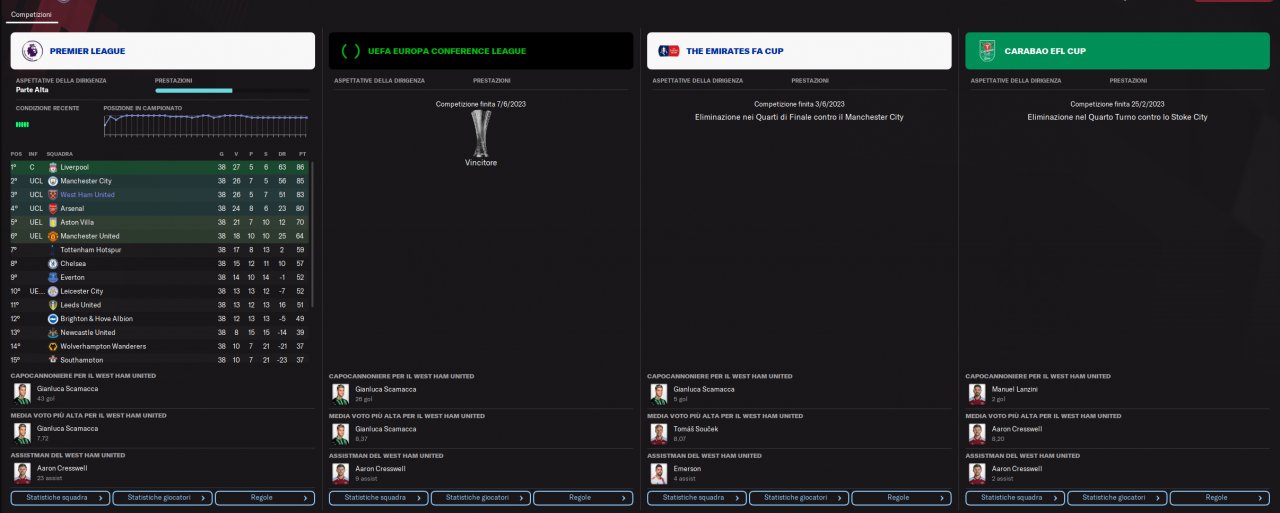Click the Emirates FA Cup logo
Screen dimensions: 1280x513
pyautogui.click(x=668, y=50)
